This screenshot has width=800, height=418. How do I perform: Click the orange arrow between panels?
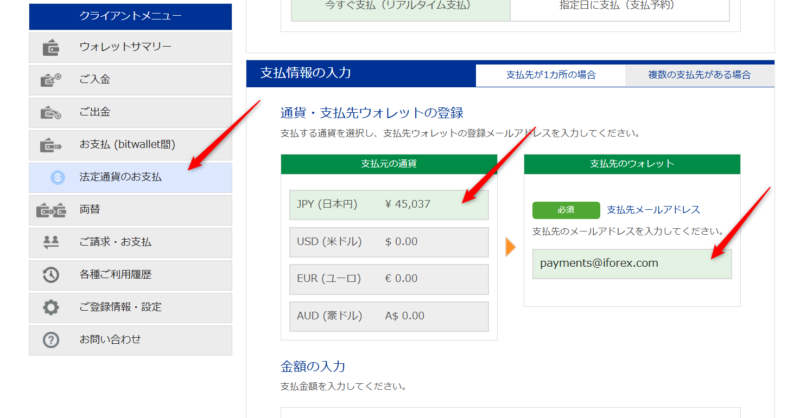coord(510,247)
